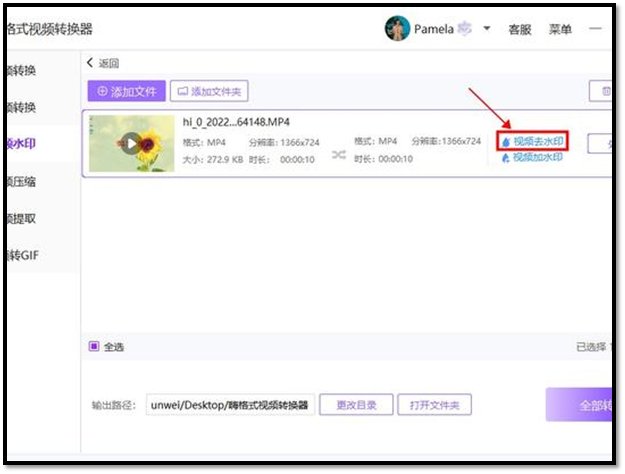
Task: Open 客服 customer service
Action: 519,29
